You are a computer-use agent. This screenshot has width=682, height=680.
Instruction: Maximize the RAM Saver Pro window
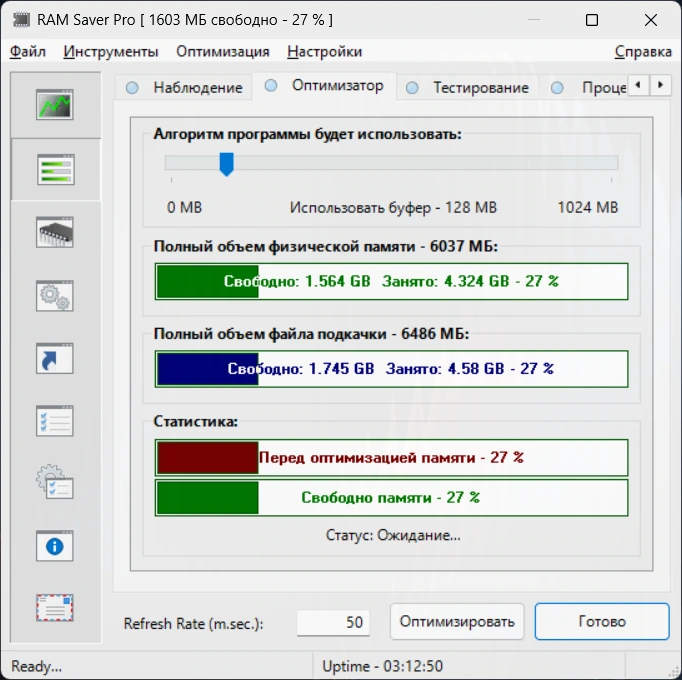tap(592, 20)
